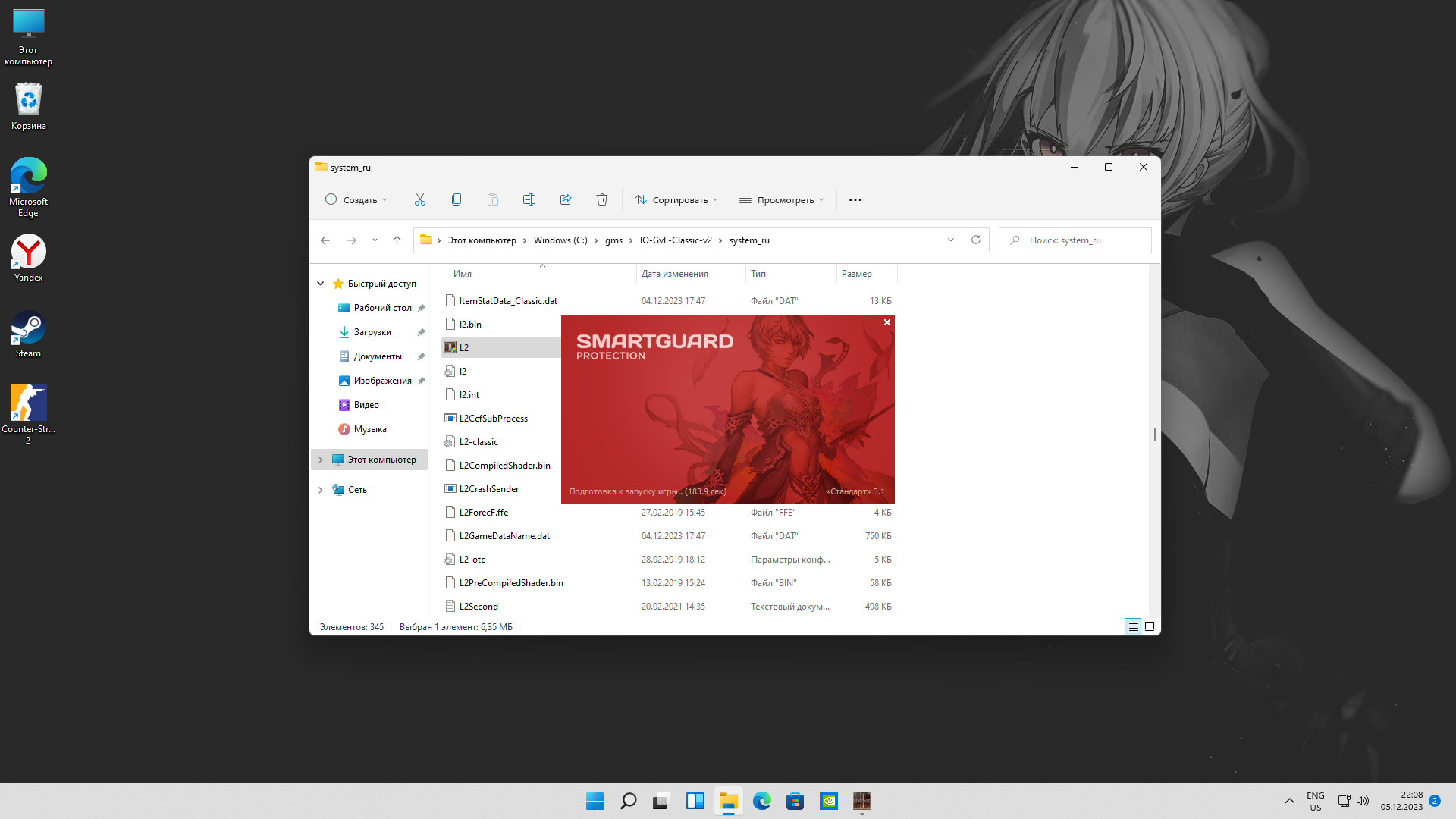Screen dimensions: 1456x819
Task: Switch to large thumbnails view in status bar
Action: click(1150, 627)
